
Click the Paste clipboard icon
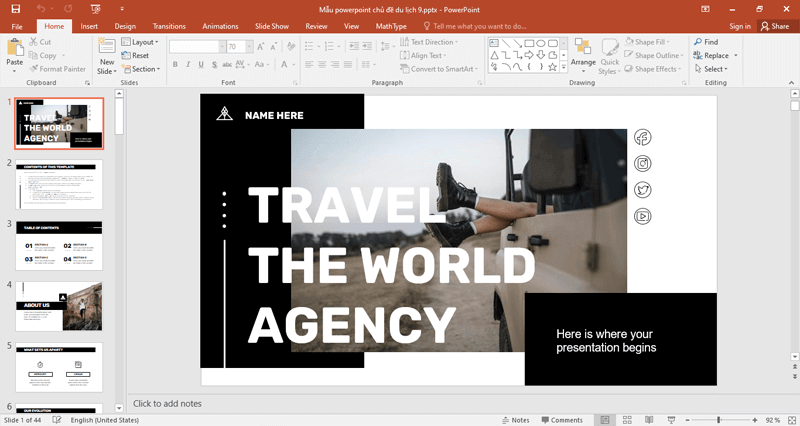click(15, 48)
